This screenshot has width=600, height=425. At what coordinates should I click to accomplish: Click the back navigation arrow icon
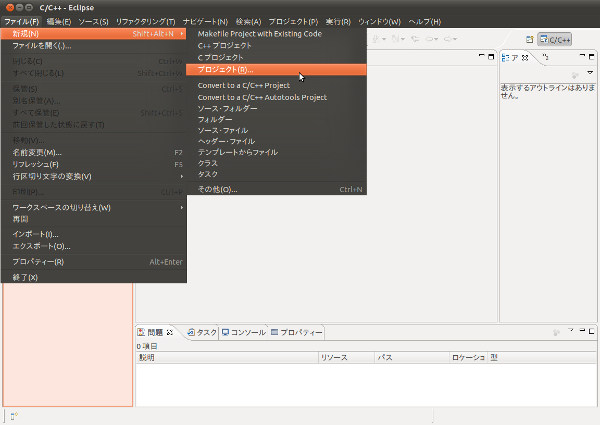tap(429, 39)
